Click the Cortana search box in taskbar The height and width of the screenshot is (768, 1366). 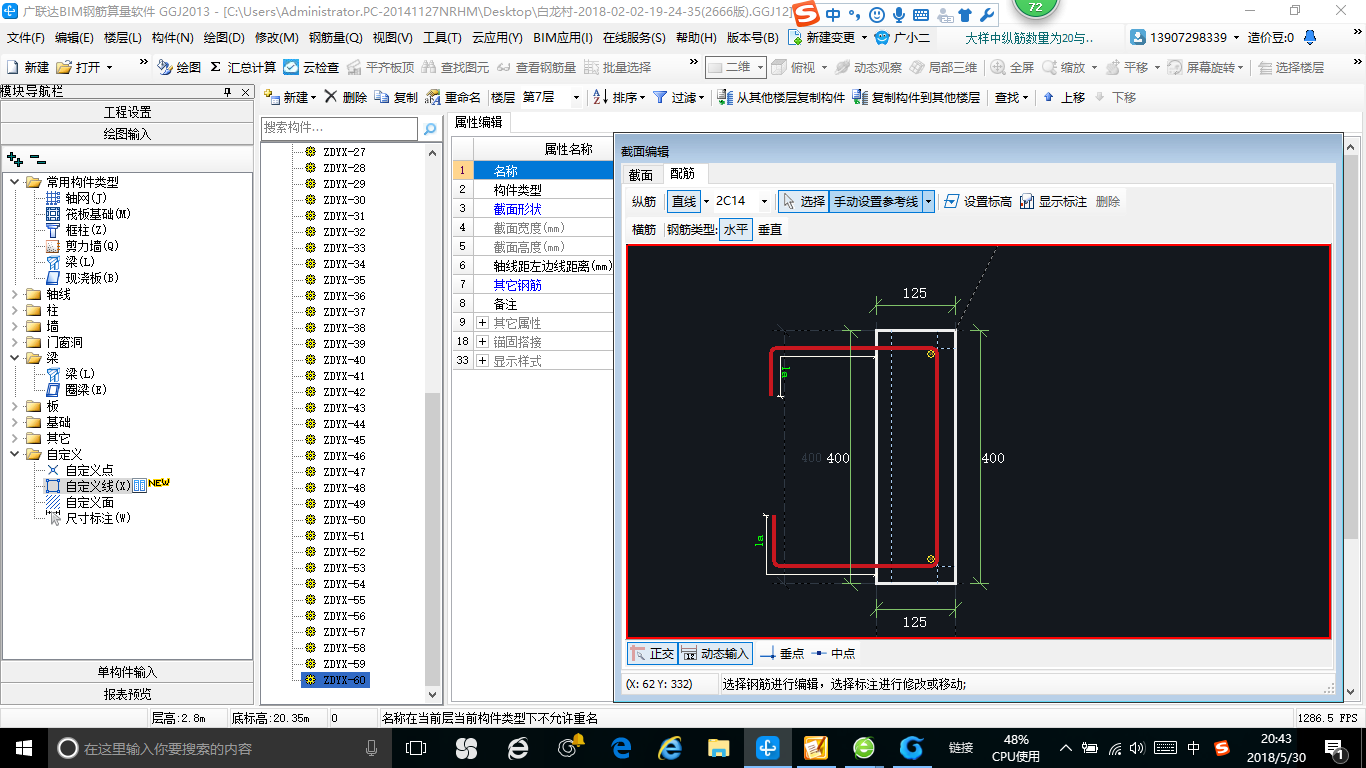click(218, 747)
